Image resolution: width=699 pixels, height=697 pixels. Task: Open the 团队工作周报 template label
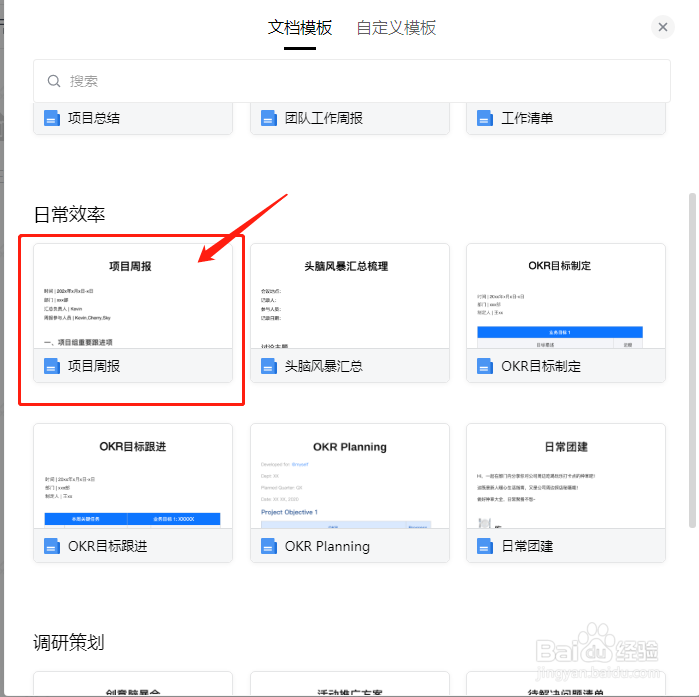tap(324, 119)
